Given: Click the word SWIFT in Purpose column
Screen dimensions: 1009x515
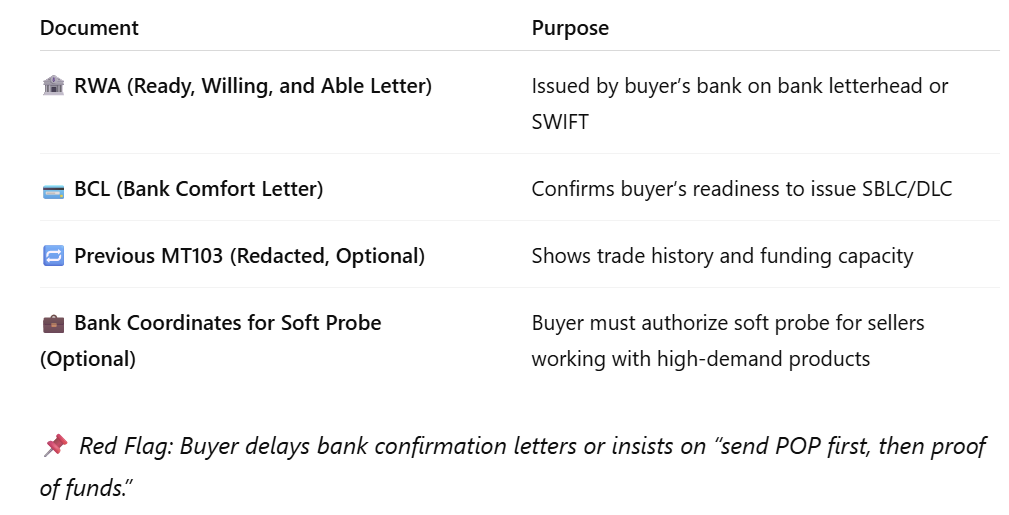Looking at the screenshot, I should click(x=560, y=122).
